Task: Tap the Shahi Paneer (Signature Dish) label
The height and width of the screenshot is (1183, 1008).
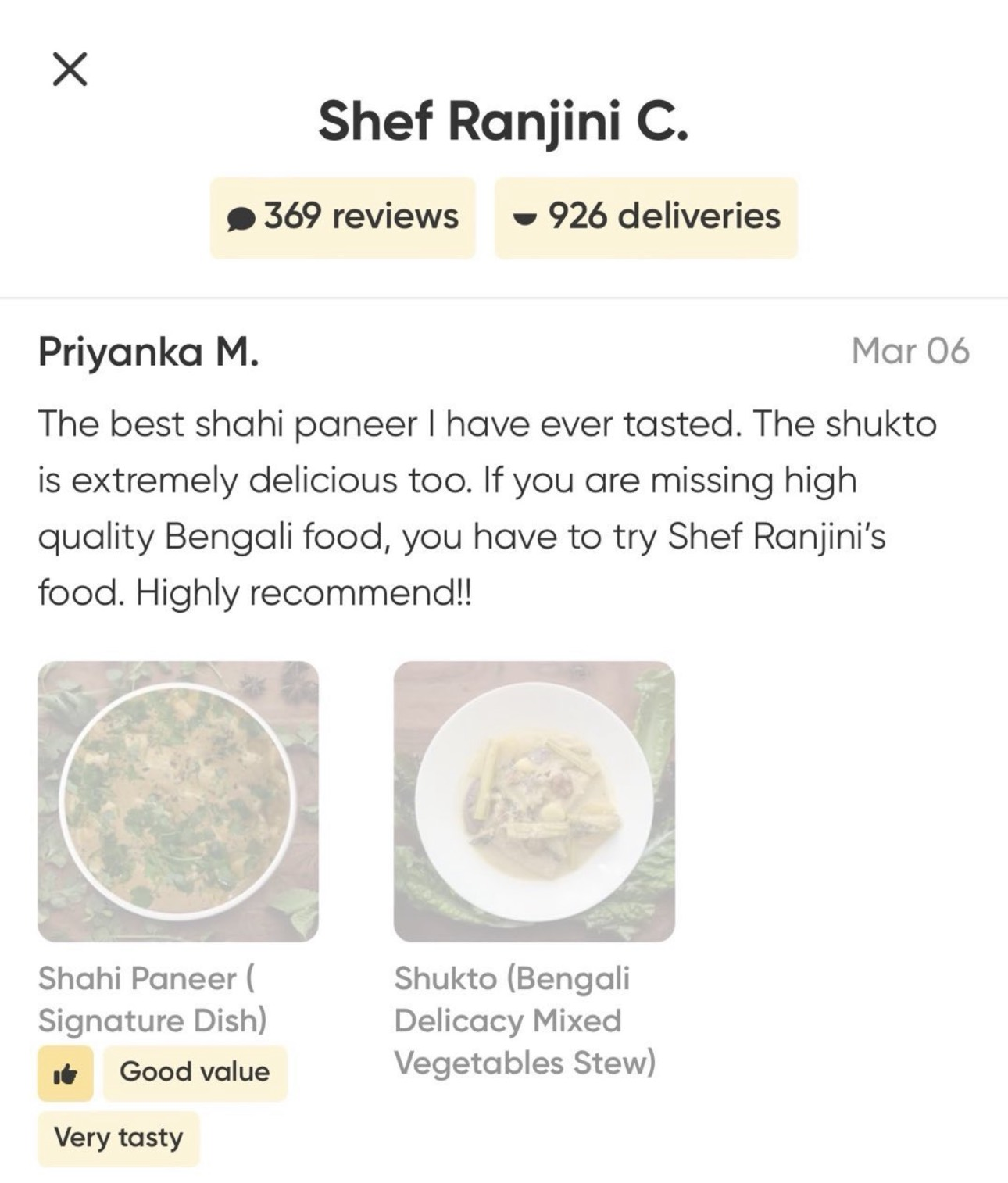Action: (x=152, y=999)
